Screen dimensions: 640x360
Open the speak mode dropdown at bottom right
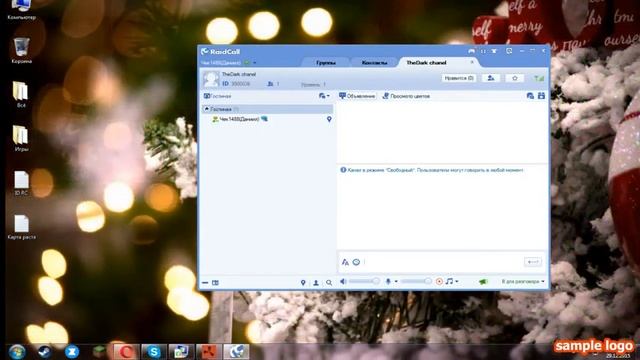pyautogui.click(x=523, y=282)
